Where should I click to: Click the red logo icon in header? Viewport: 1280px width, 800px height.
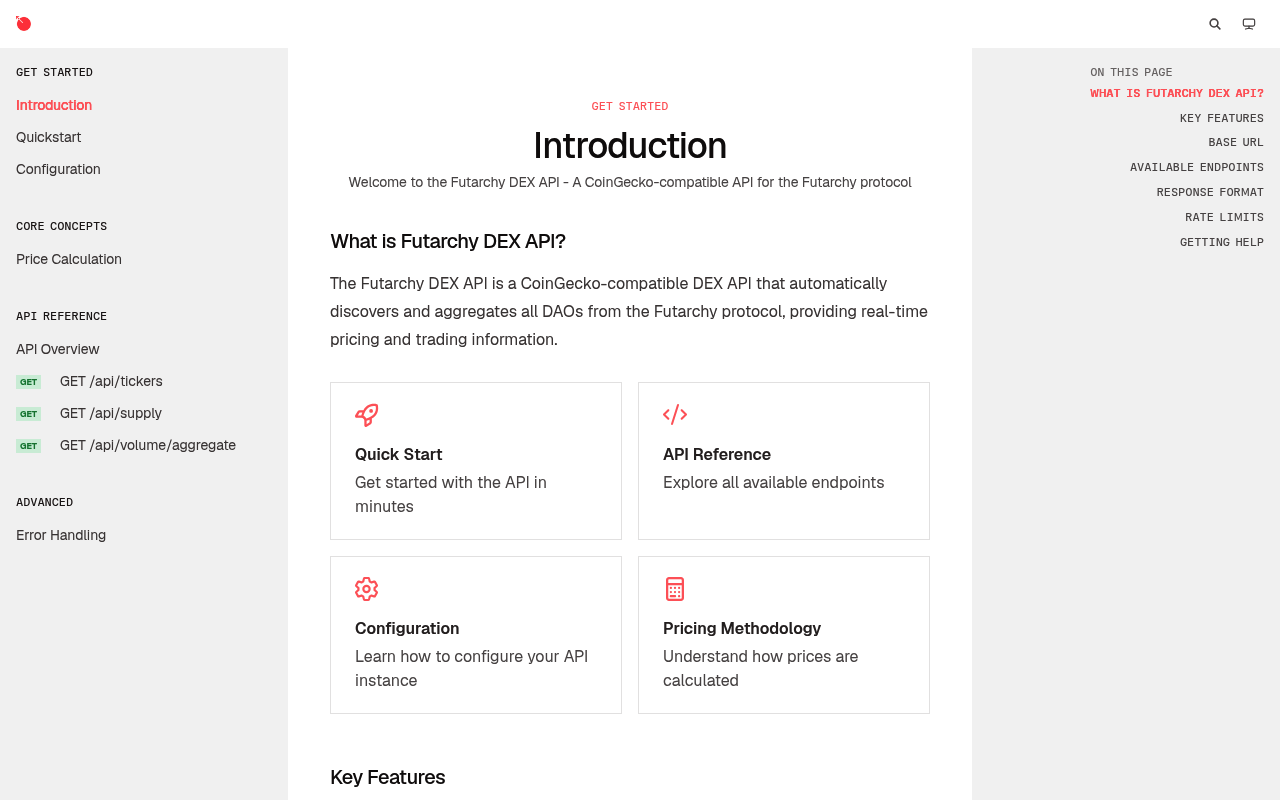click(x=24, y=23)
